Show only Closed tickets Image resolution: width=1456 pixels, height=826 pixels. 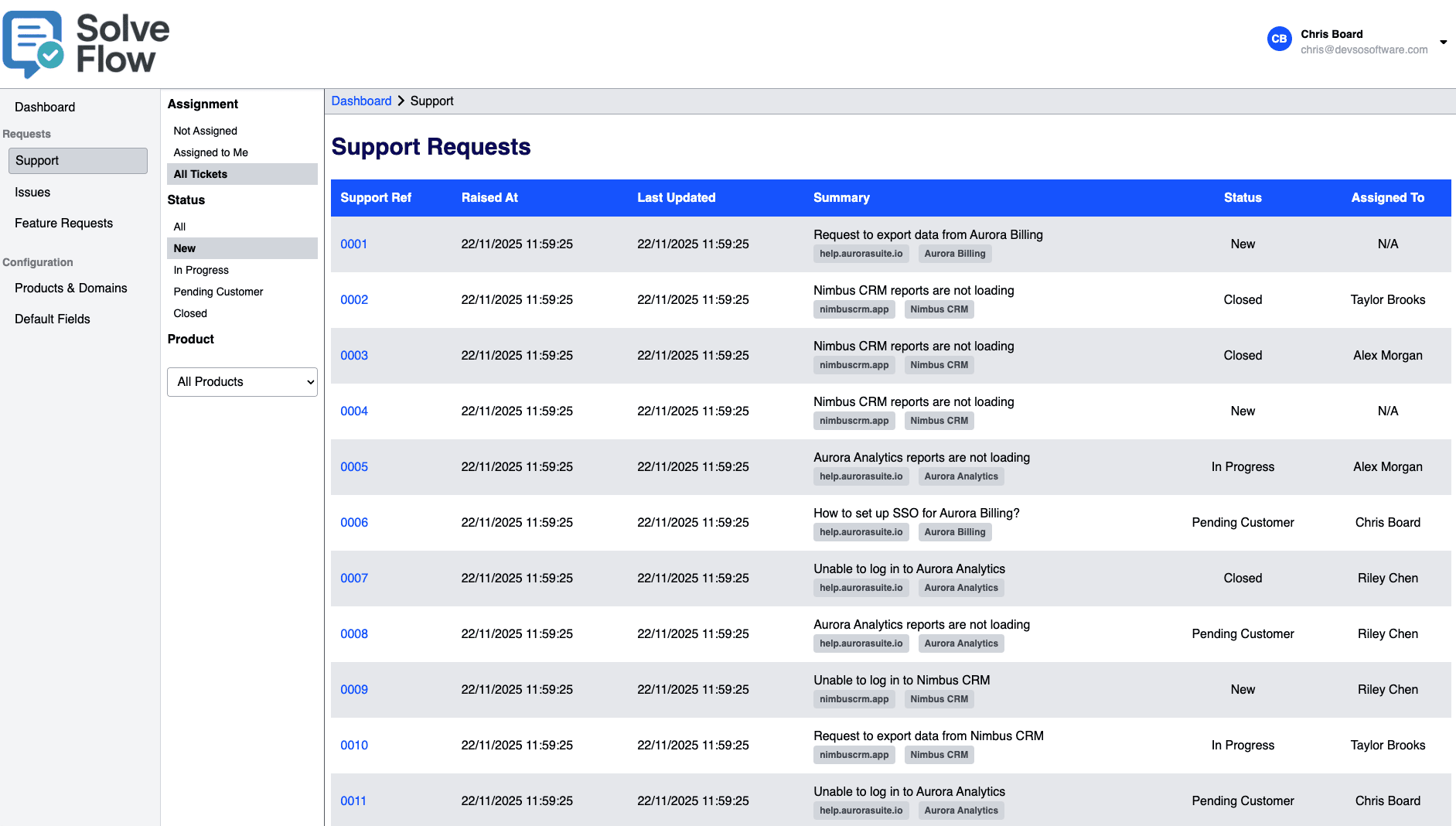tap(189, 313)
